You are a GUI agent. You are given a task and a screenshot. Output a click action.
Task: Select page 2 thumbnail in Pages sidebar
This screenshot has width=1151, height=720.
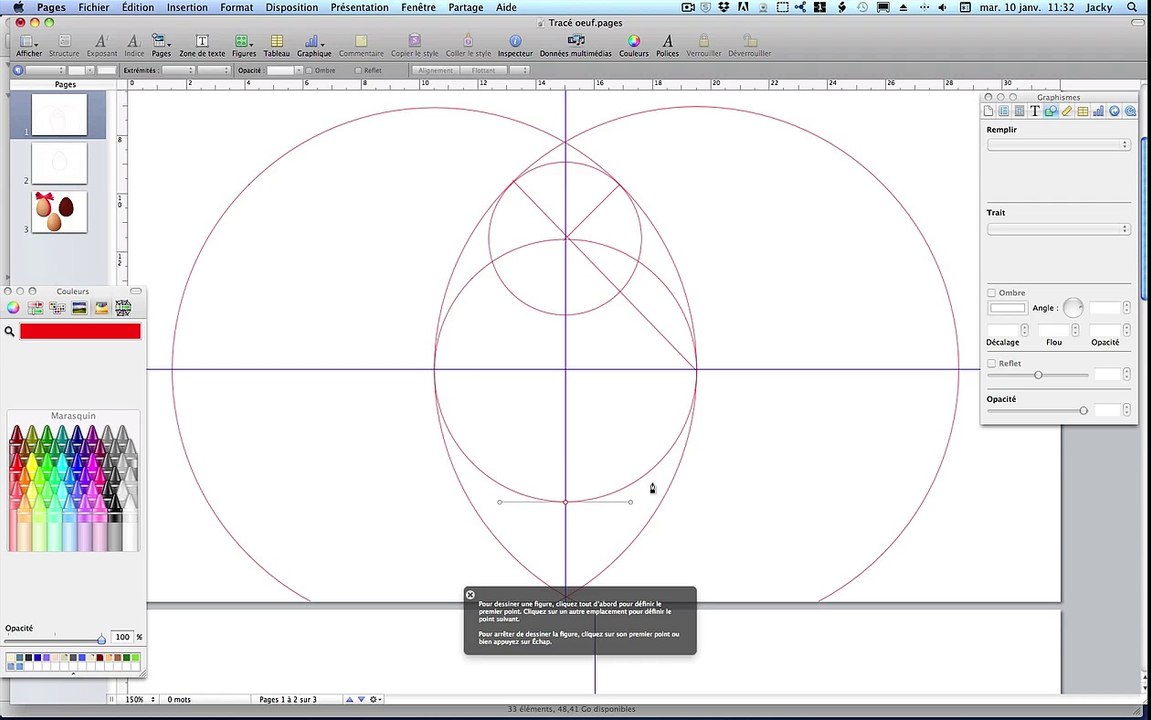59,163
